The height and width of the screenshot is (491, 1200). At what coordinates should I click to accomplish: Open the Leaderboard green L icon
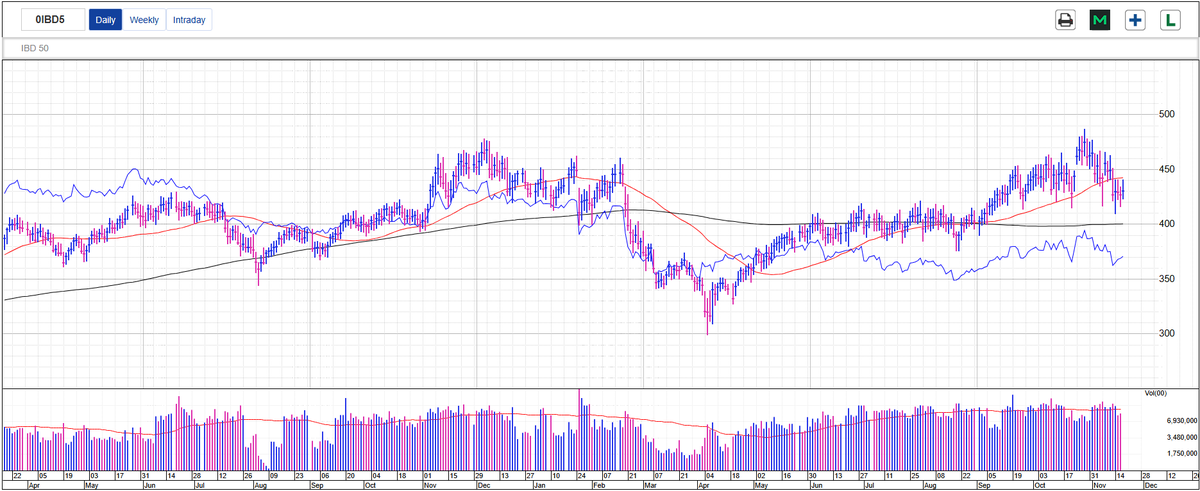click(1170, 20)
